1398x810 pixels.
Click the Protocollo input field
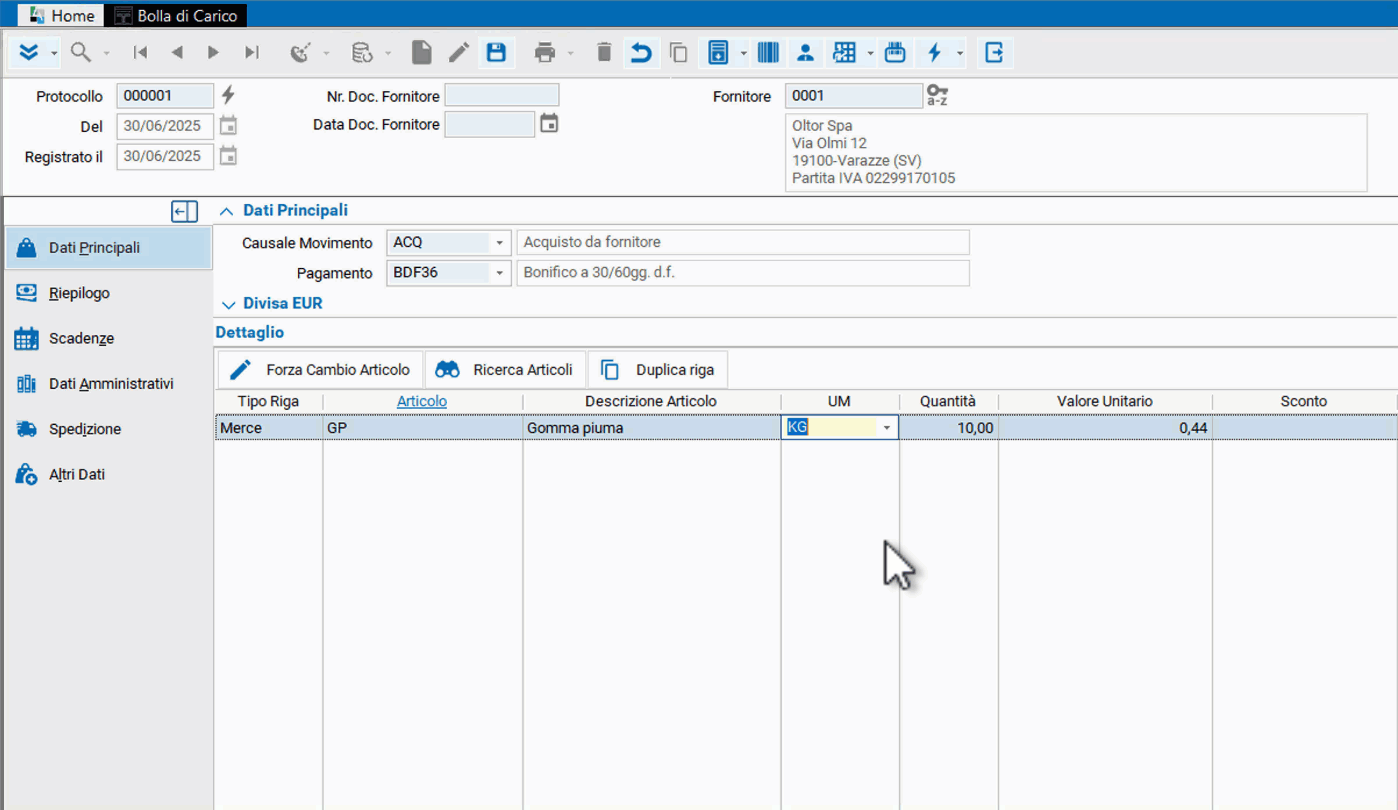(165, 96)
